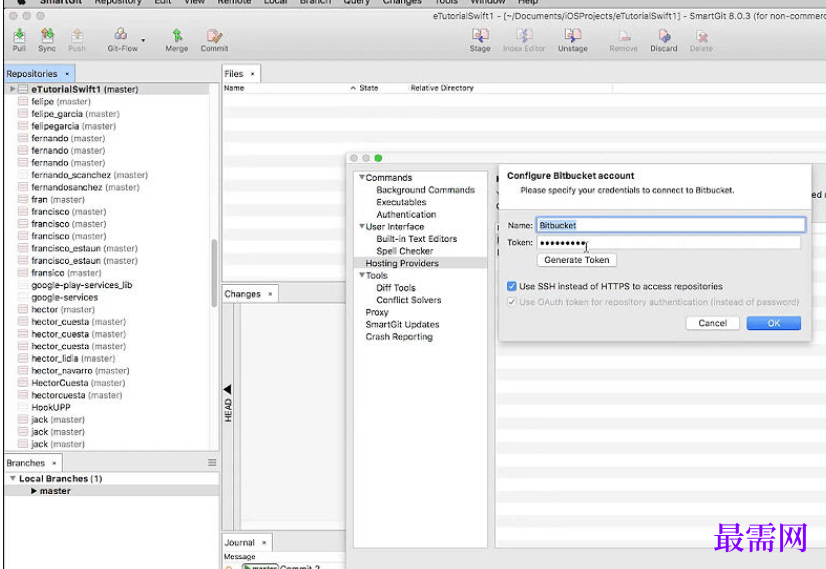
Task: Open Diff Tools preferences
Action: 396,288
